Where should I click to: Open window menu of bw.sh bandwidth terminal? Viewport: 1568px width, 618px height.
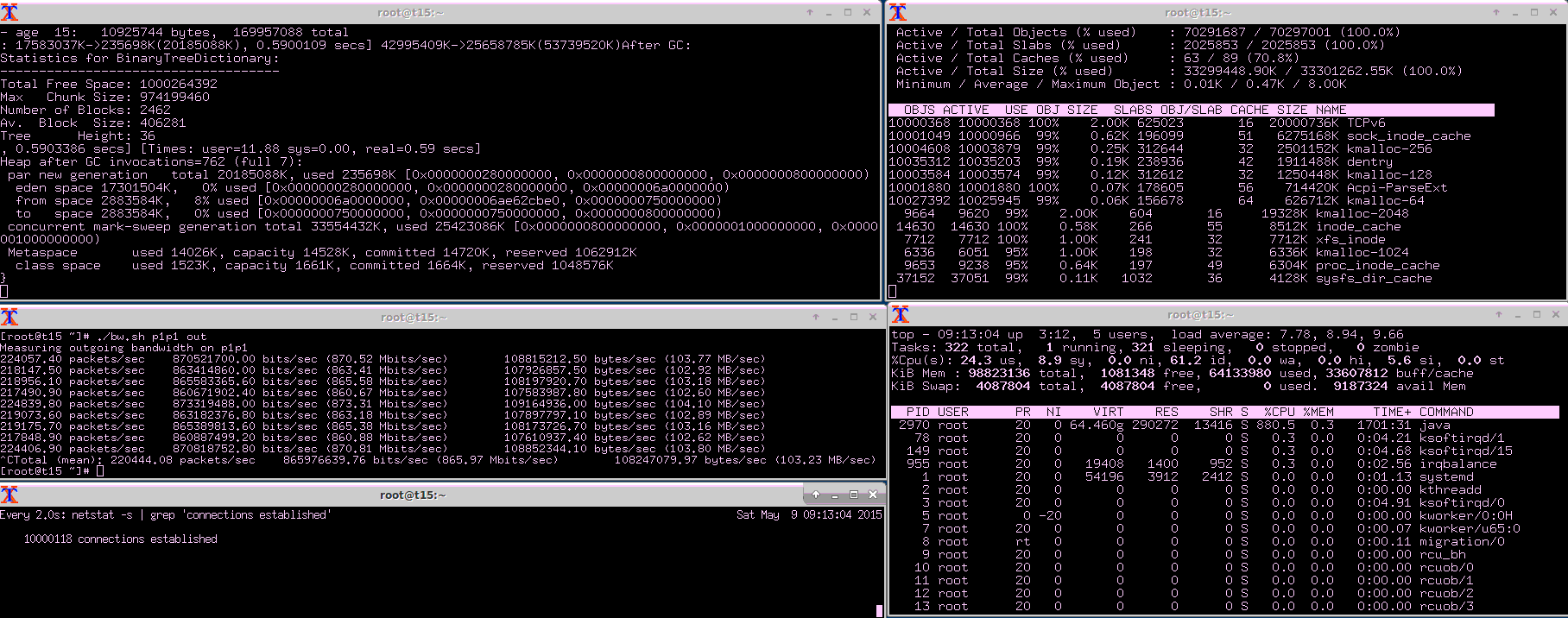point(9,317)
